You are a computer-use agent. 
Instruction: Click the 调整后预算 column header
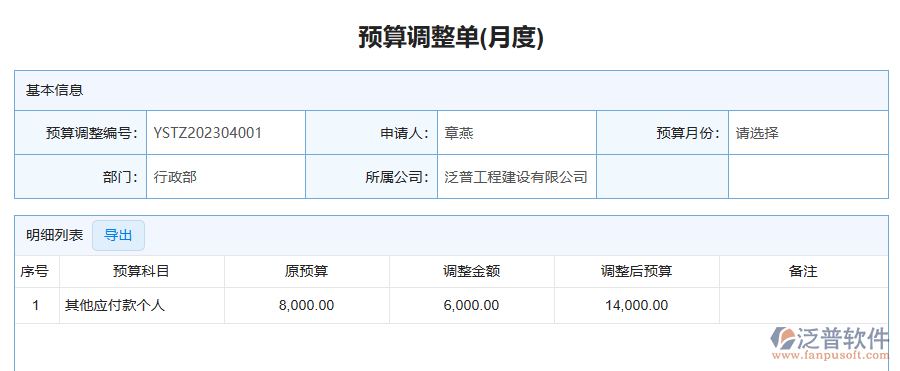(637, 272)
